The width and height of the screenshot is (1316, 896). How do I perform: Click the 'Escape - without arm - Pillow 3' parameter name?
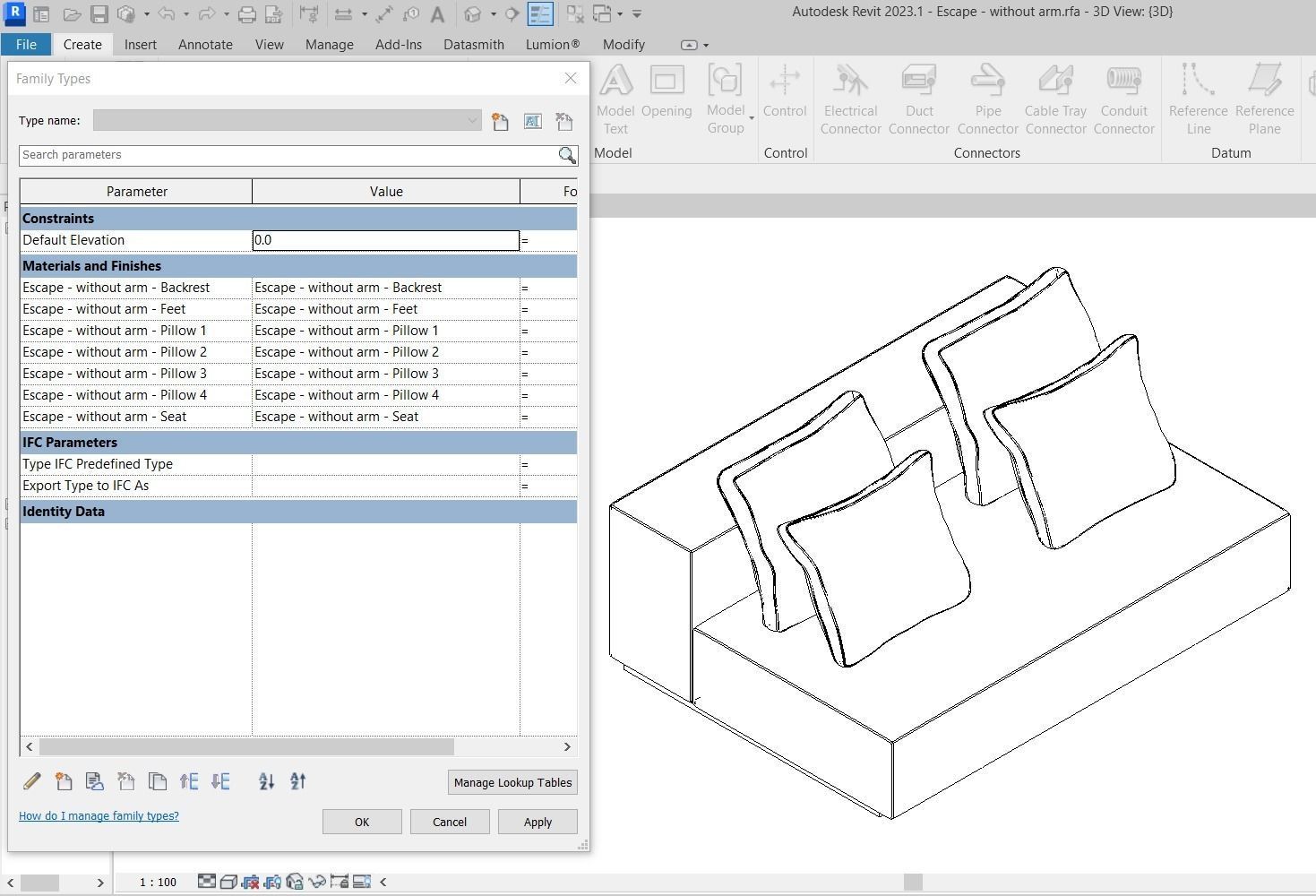(x=115, y=374)
